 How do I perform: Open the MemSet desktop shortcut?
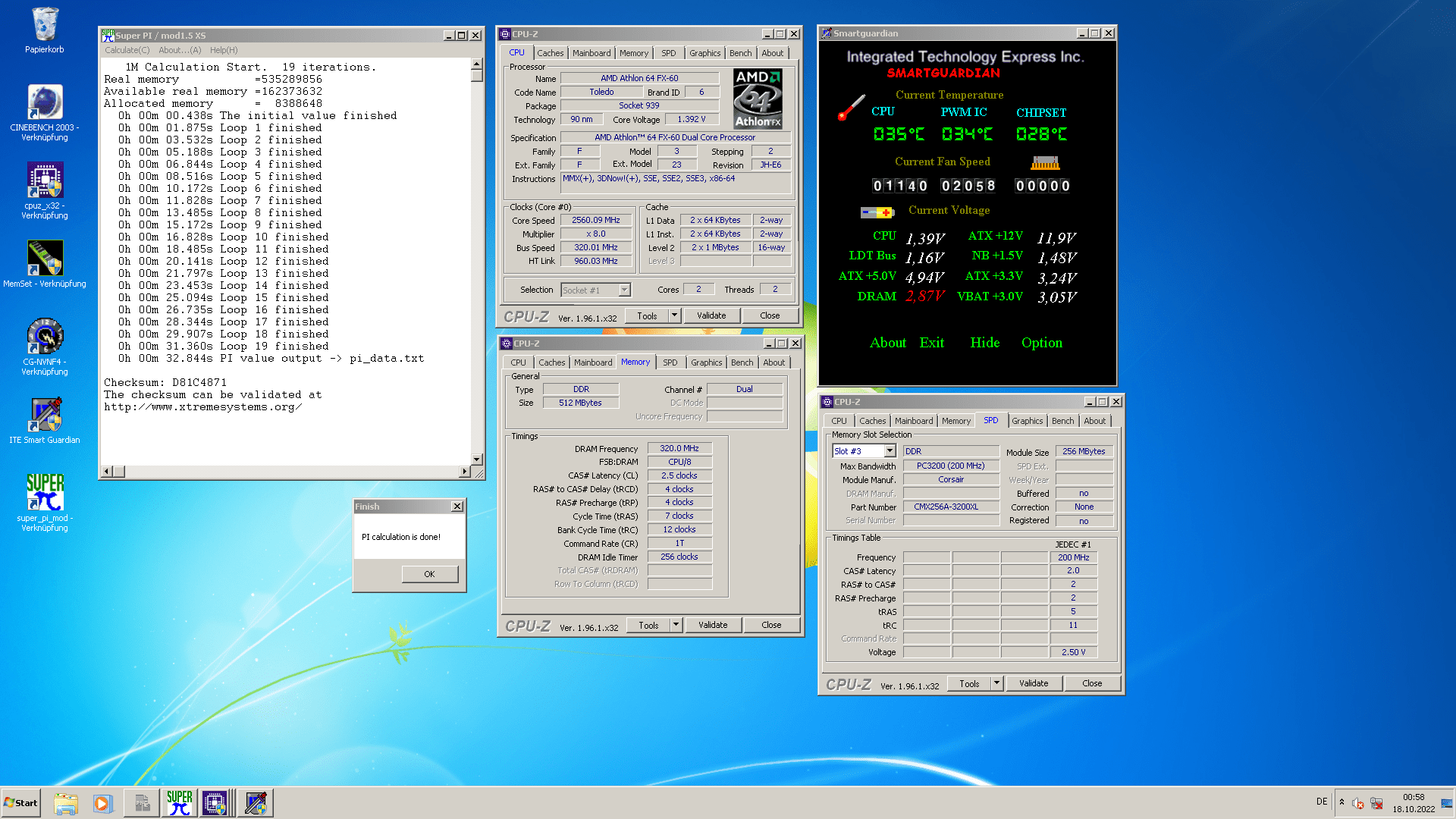(x=45, y=259)
